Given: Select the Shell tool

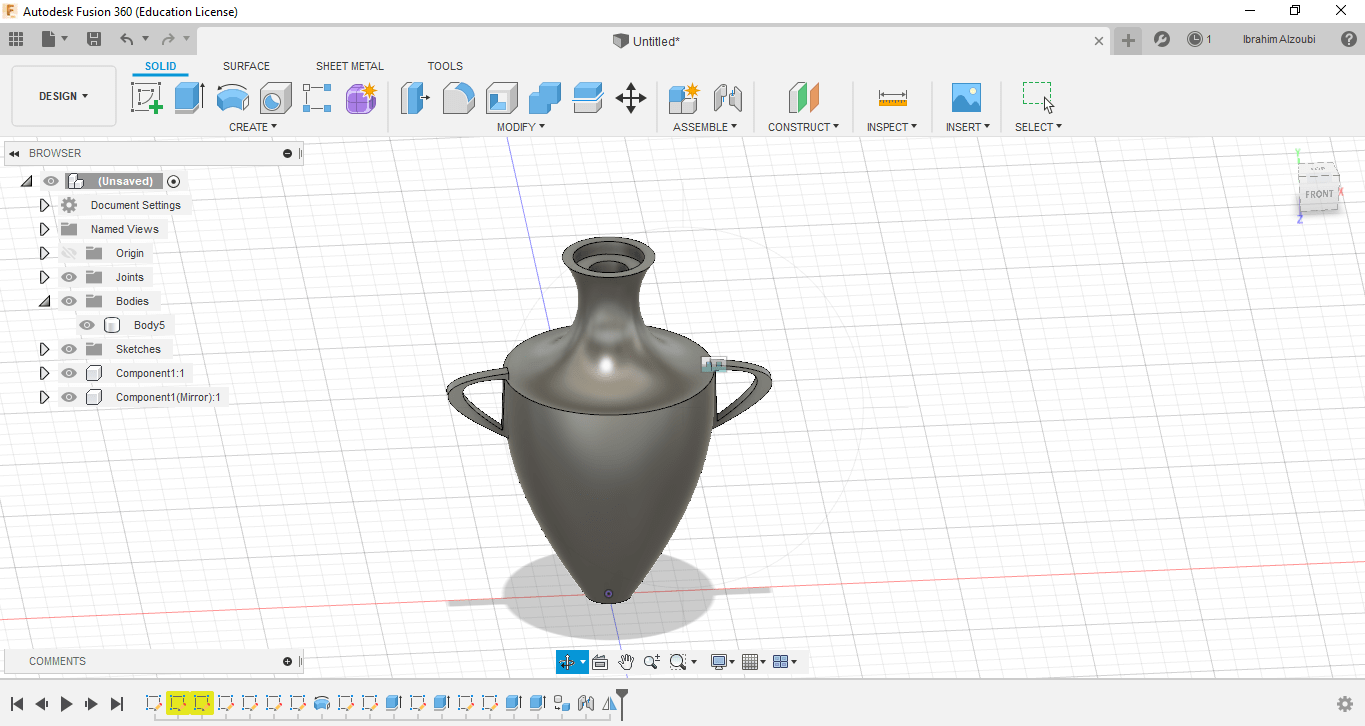Looking at the screenshot, I should coord(502,98).
